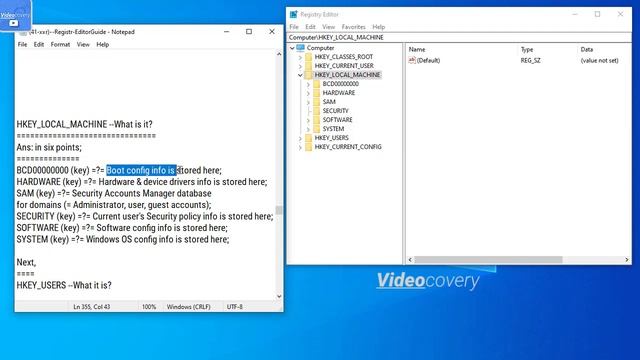Click the SOFTWARE folder icon
This screenshot has width=640, height=360.
pos(317,120)
